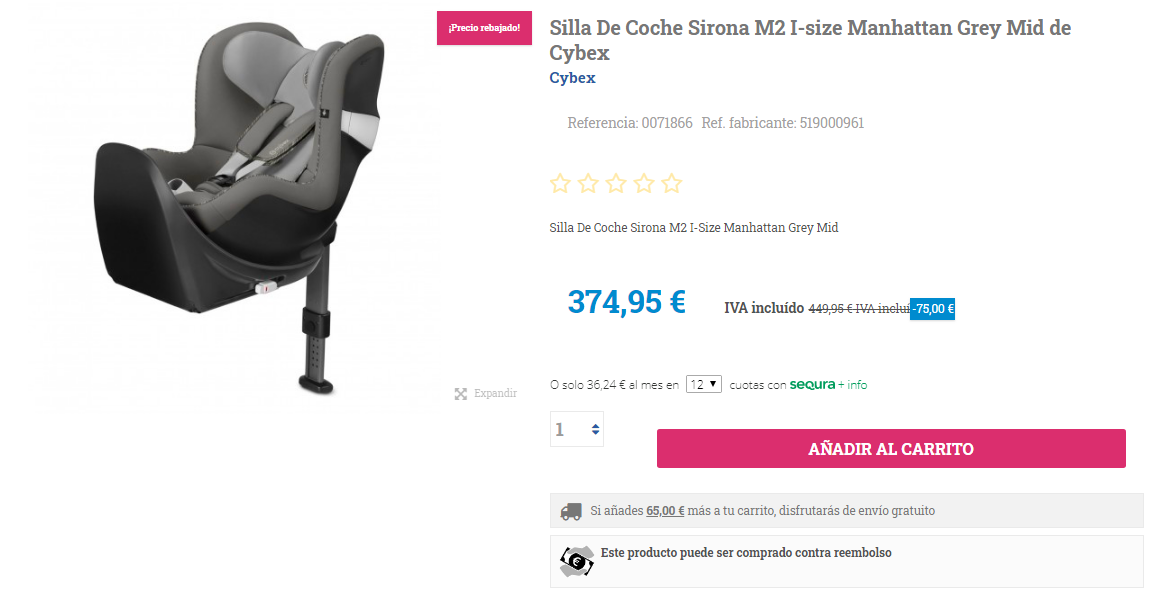Click the cash on delivery icon
The height and width of the screenshot is (596, 1150).
577,562
